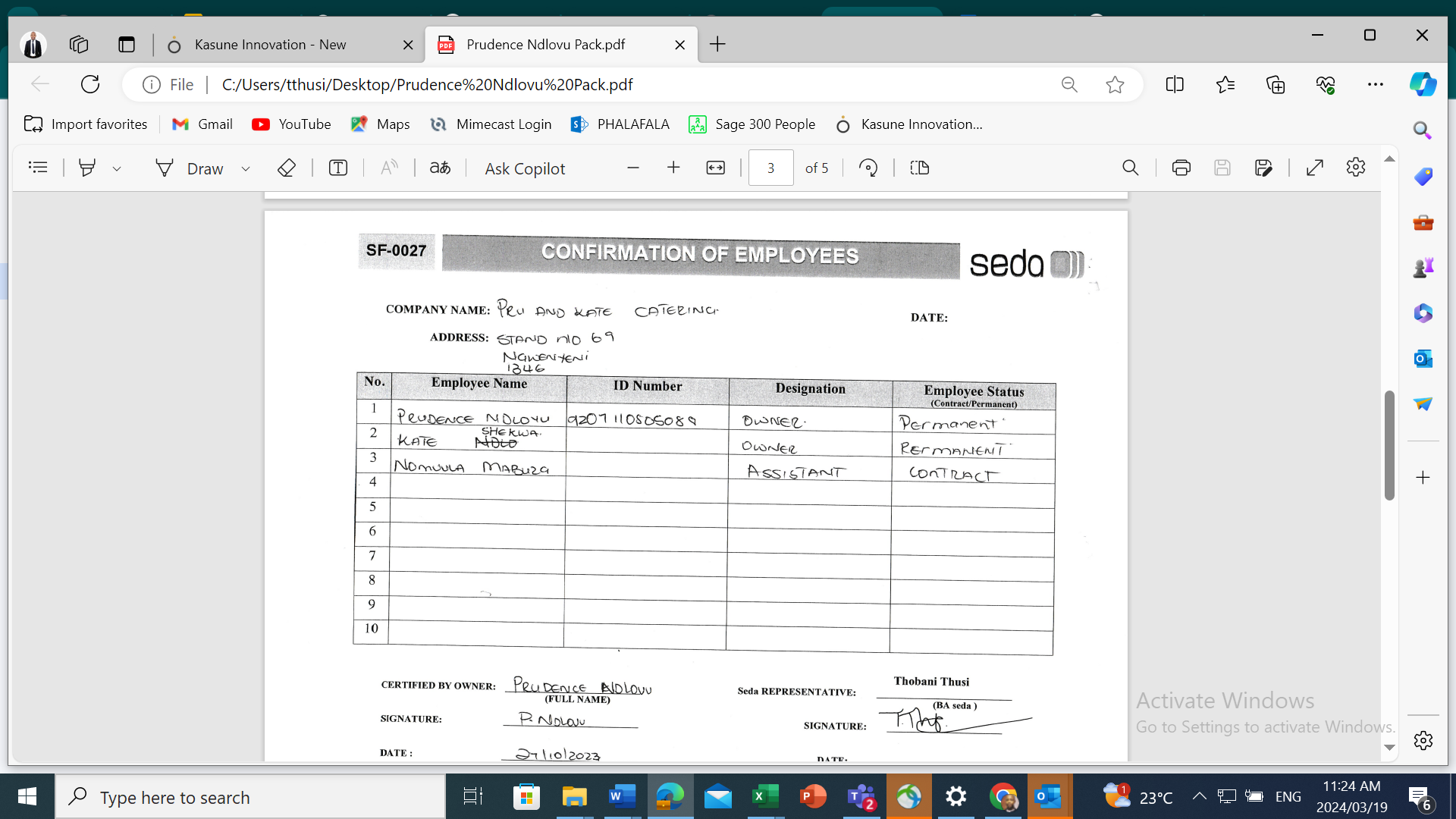
Task: Click Zoom in plus icon
Action: coord(673,168)
